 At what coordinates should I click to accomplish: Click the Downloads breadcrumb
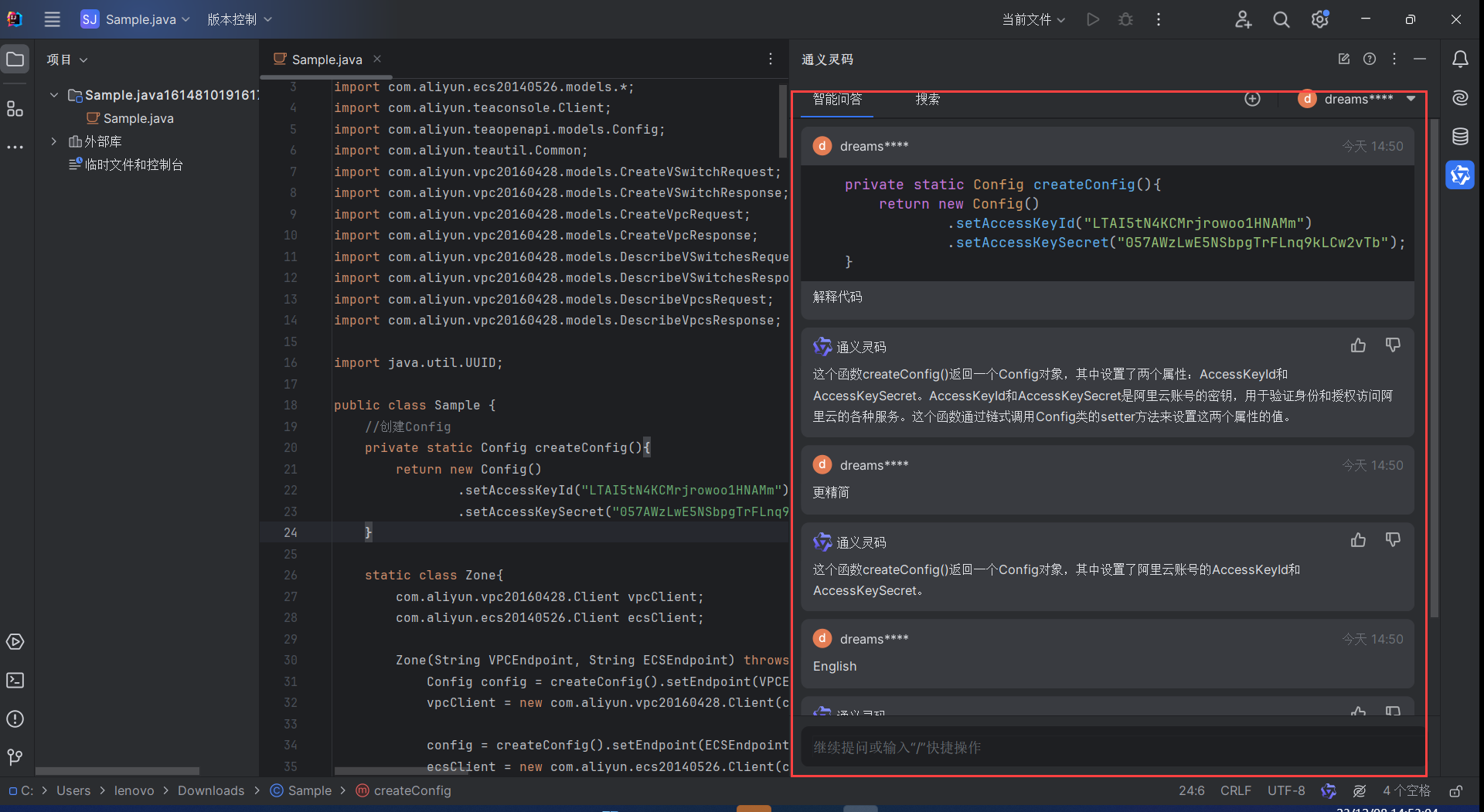(x=211, y=791)
